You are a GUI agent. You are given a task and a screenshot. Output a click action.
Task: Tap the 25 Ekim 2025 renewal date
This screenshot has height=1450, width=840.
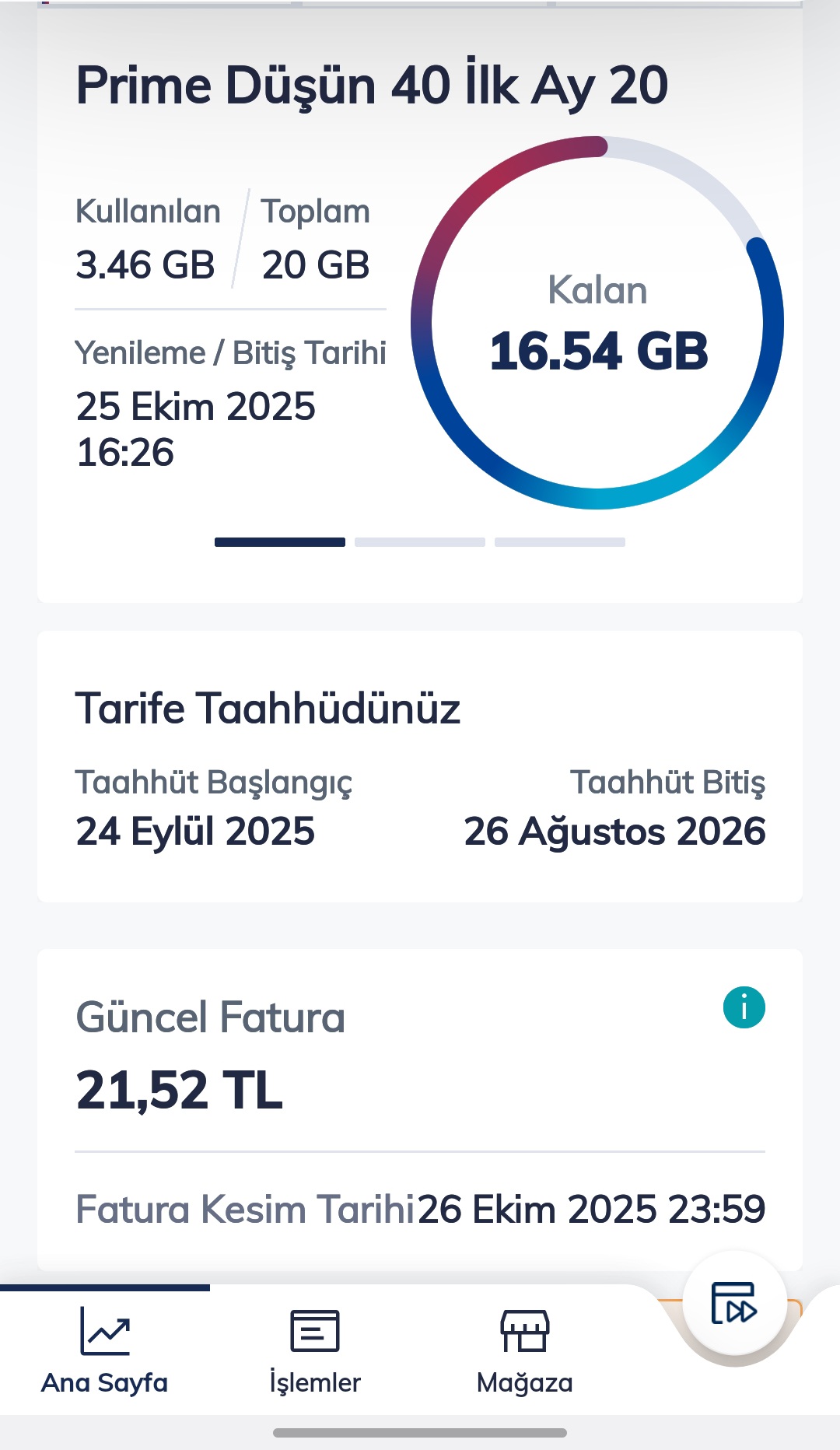(196, 407)
